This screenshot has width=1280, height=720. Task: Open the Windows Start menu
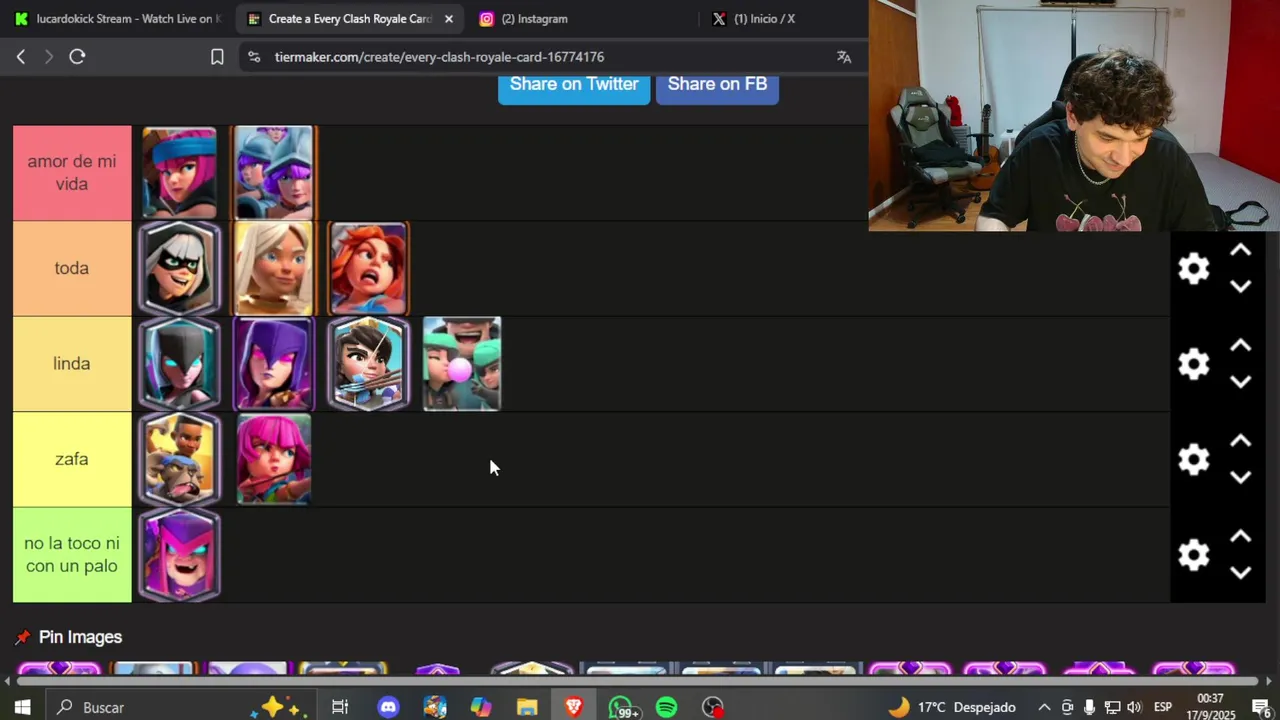coord(22,707)
